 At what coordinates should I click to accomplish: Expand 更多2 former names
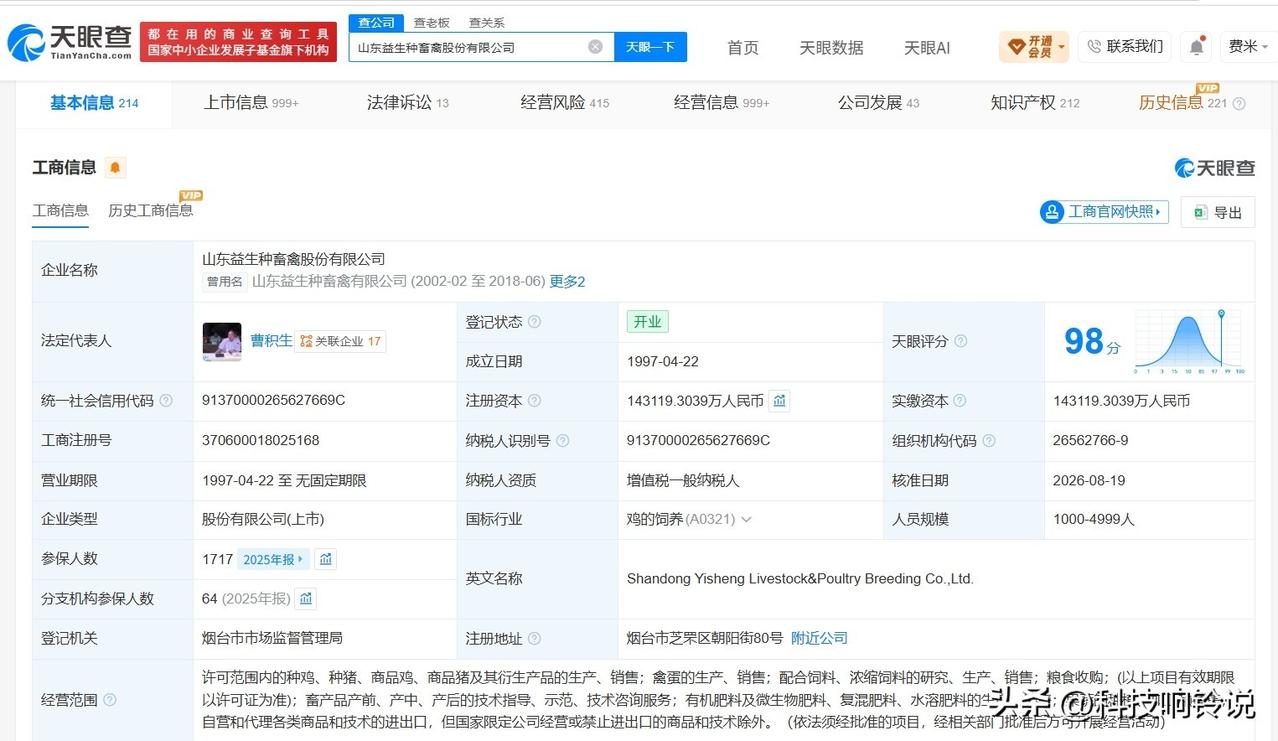point(567,282)
